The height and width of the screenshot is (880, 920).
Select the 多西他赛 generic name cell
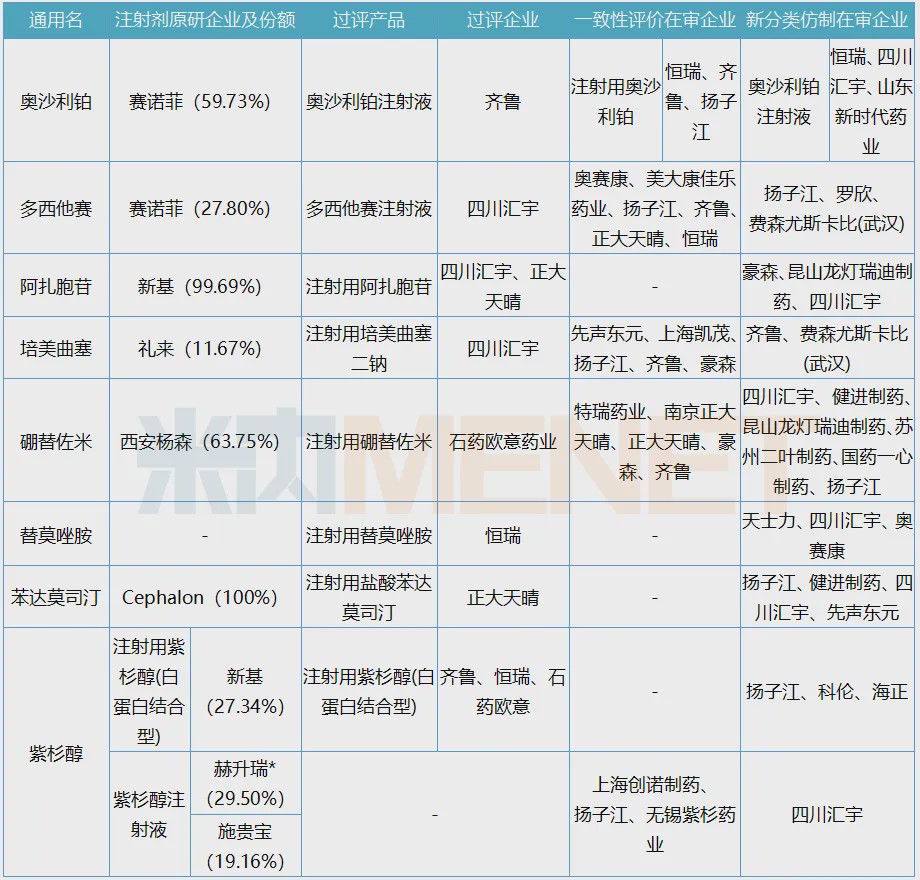(x=56, y=208)
